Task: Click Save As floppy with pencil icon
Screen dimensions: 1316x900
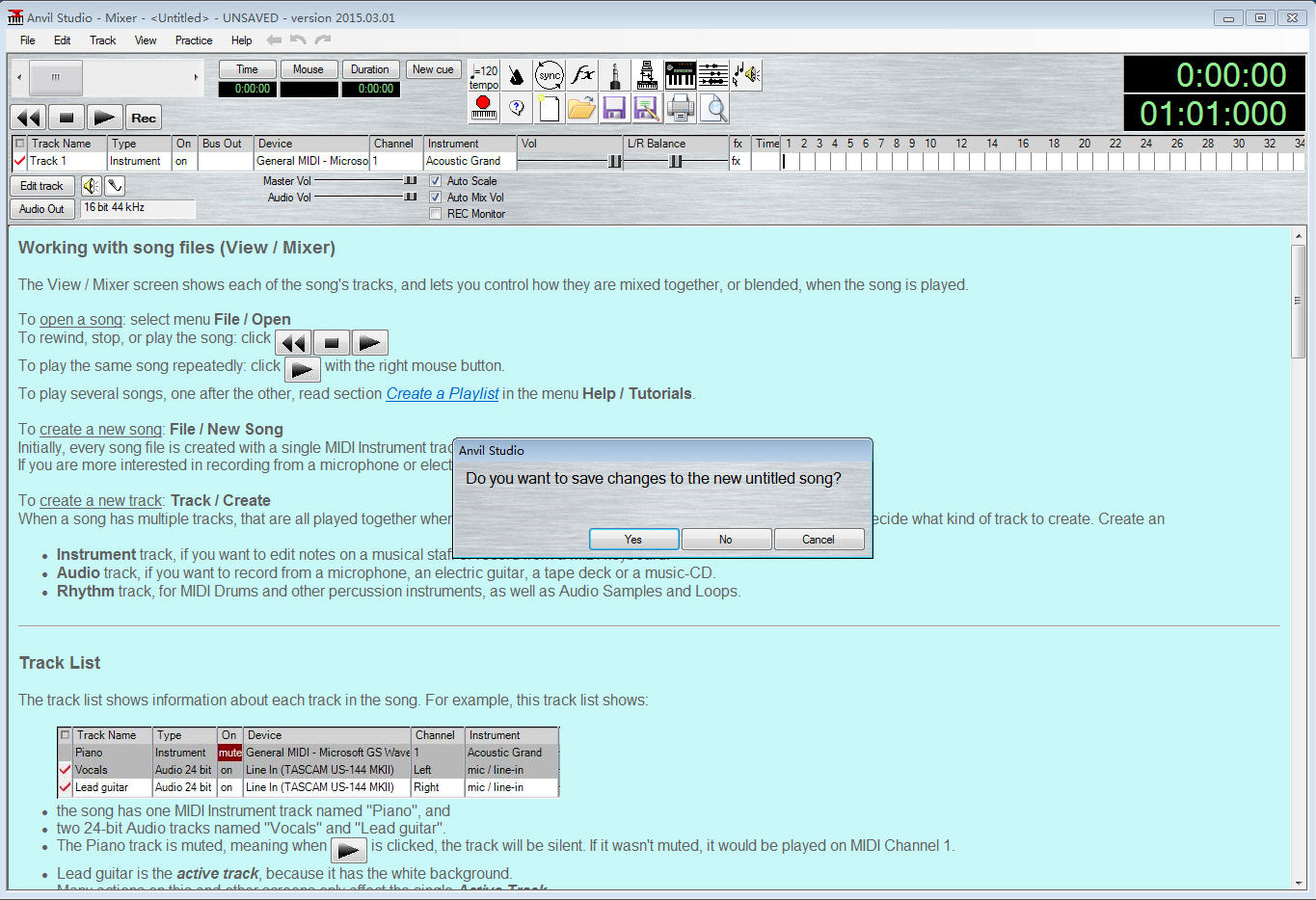Action: [x=648, y=109]
